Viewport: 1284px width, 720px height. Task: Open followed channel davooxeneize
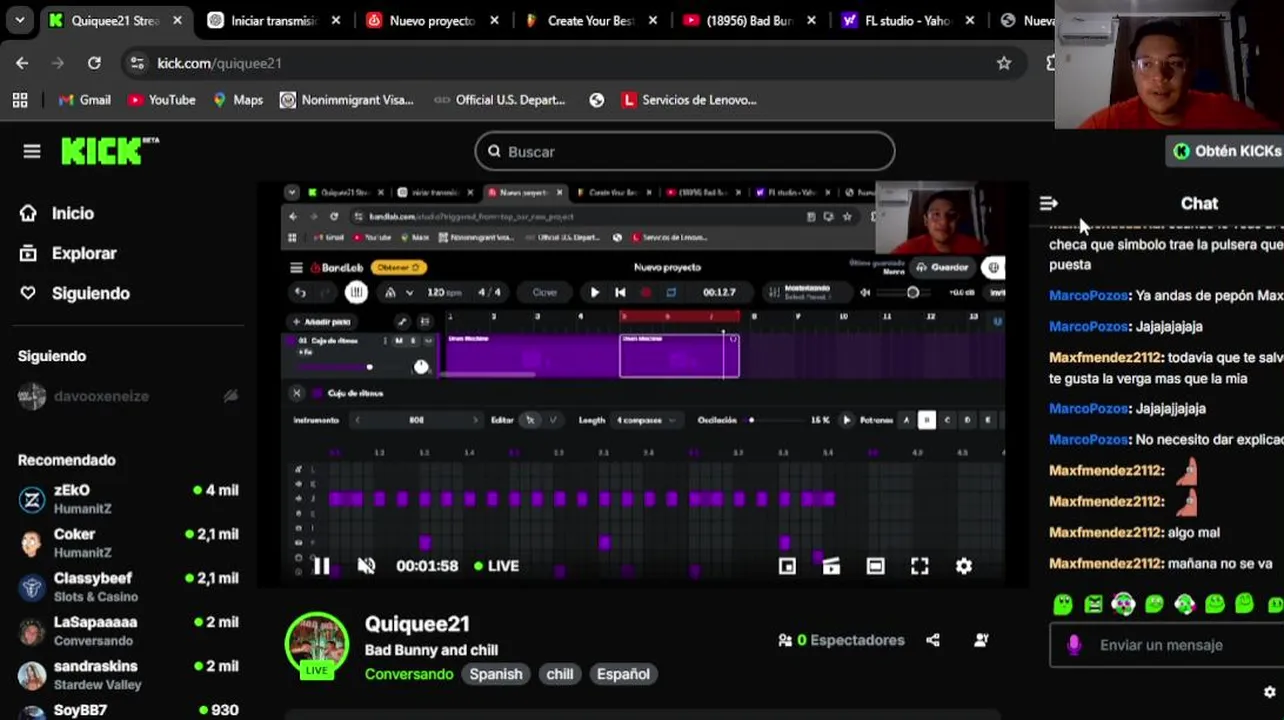coord(130,396)
